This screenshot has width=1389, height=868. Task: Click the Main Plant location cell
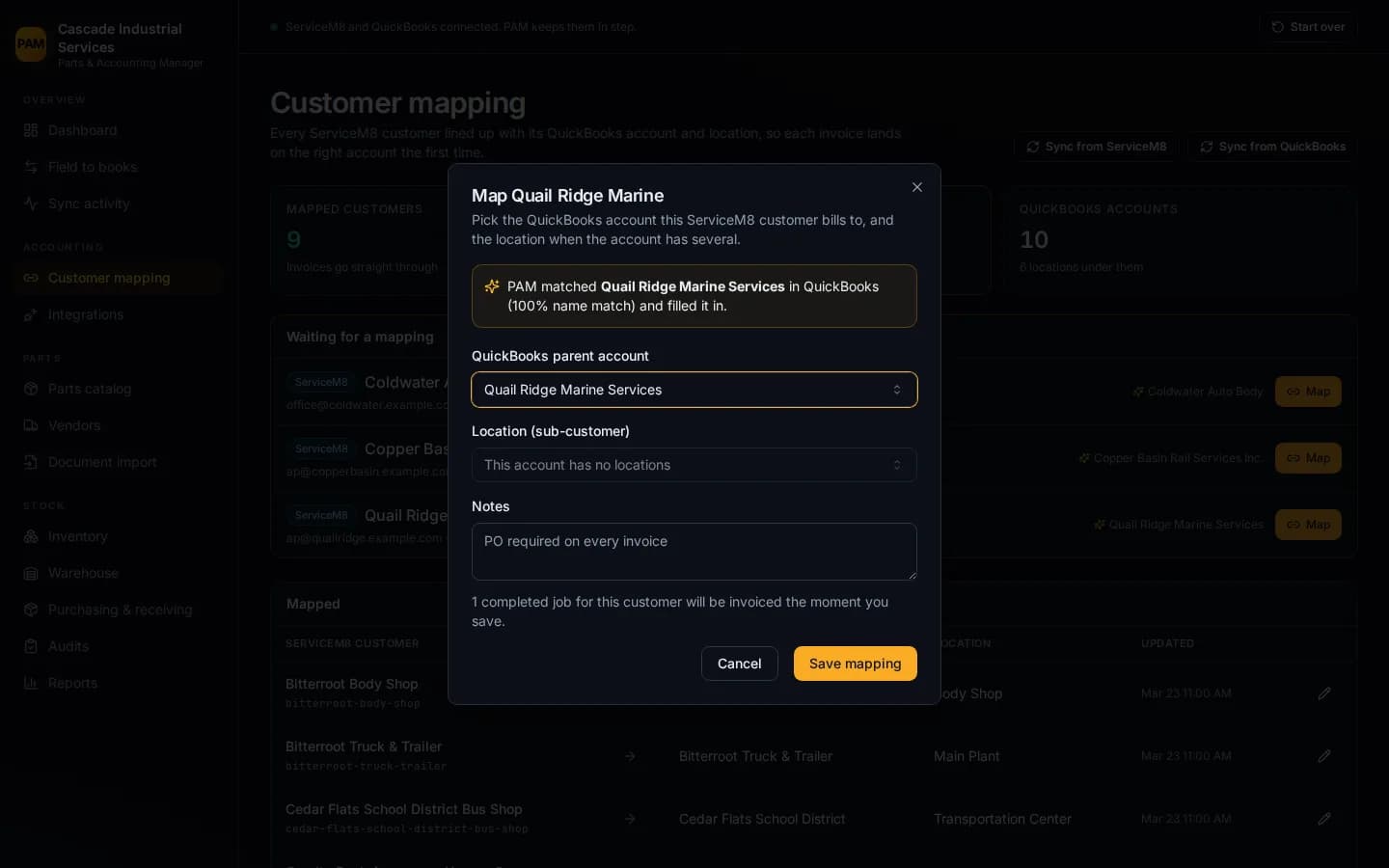click(967, 756)
